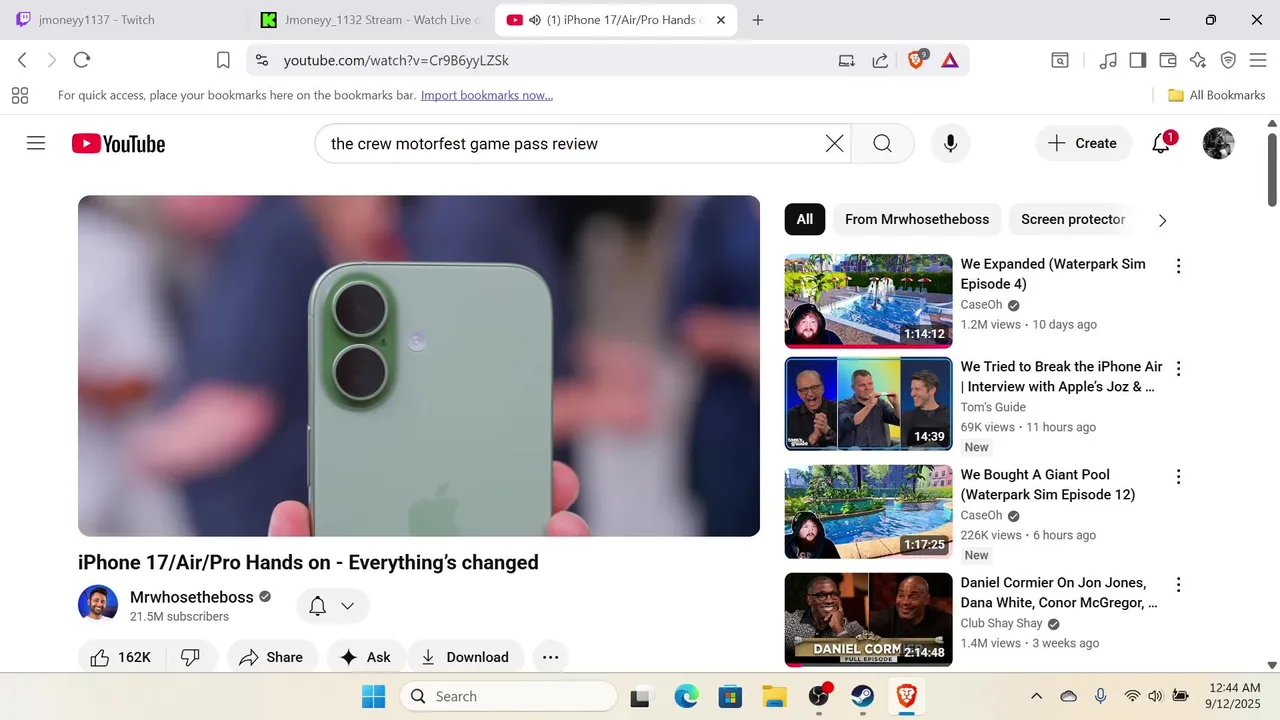The image size is (1280, 720).
Task: Click the taskbar Search box
Action: tap(509, 696)
